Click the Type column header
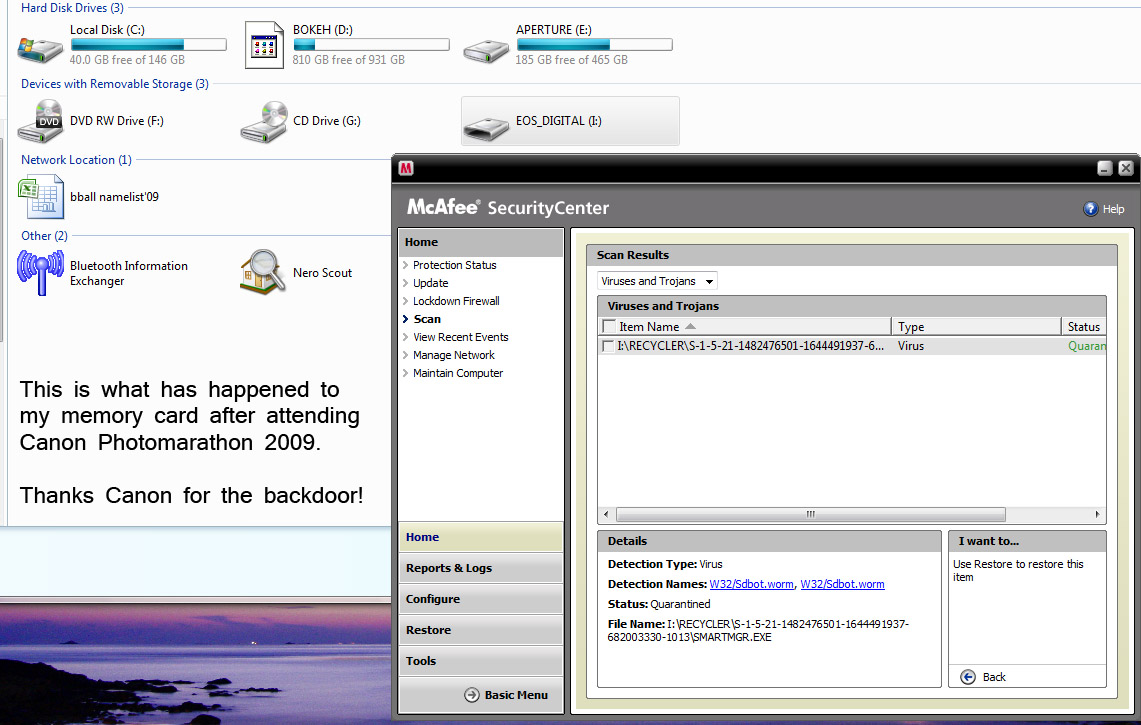 pos(977,327)
